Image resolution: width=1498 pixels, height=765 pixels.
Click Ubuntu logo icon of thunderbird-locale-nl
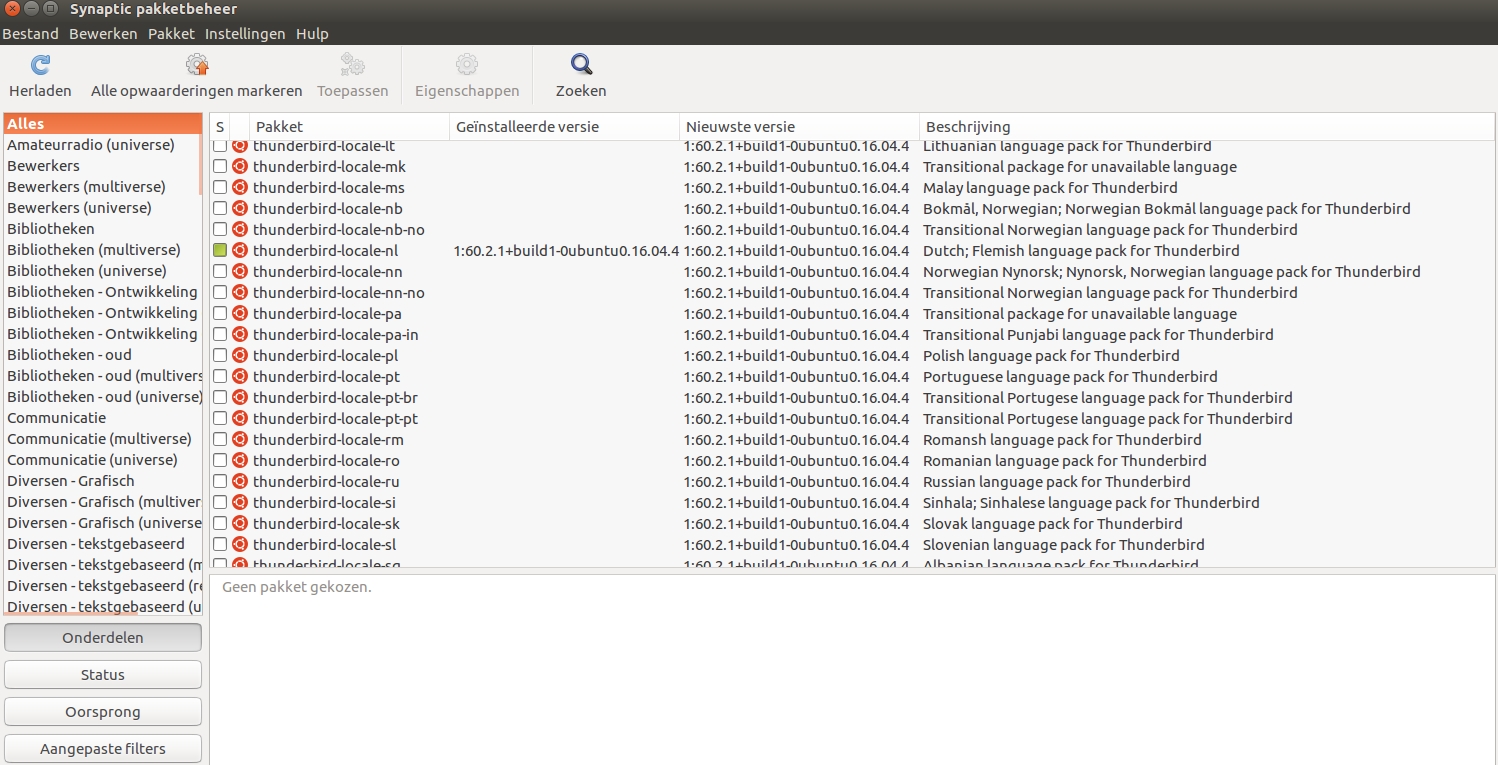click(x=240, y=251)
